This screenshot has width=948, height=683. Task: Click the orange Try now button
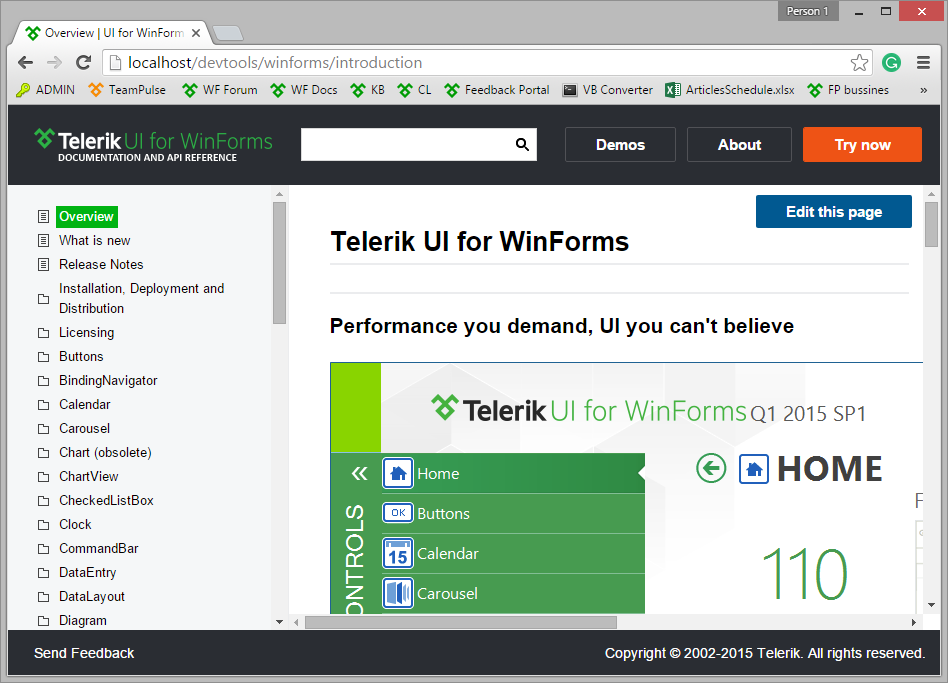click(x=862, y=145)
